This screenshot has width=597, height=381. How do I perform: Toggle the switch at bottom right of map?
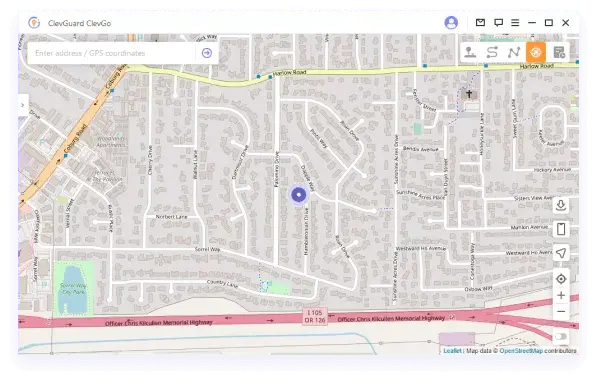pos(561,336)
